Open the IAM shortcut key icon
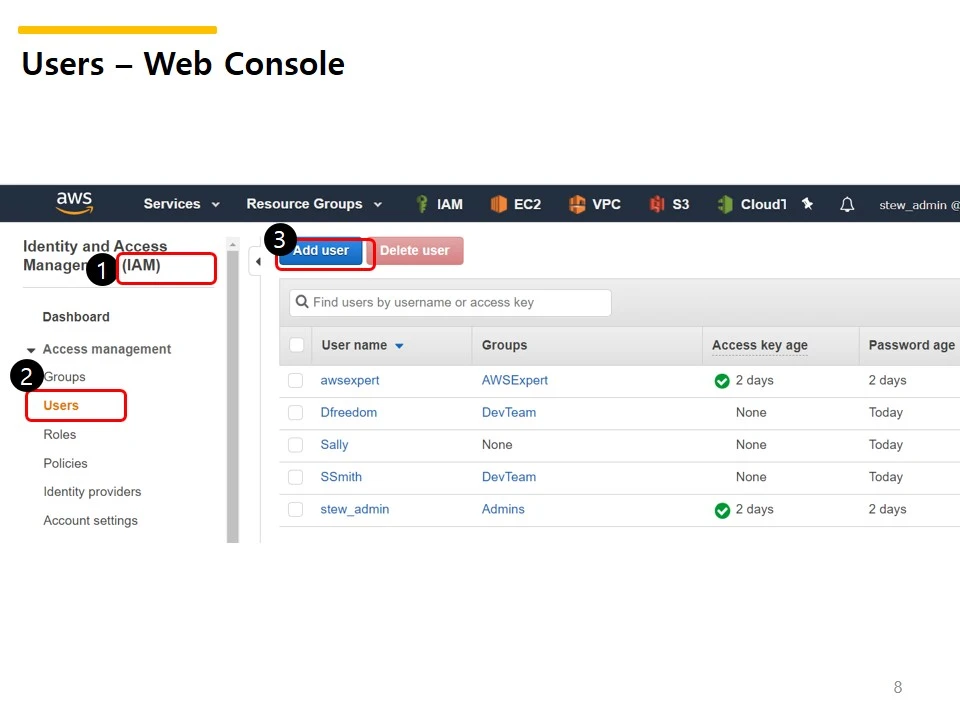Viewport: 960px width, 720px height. [x=421, y=204]
